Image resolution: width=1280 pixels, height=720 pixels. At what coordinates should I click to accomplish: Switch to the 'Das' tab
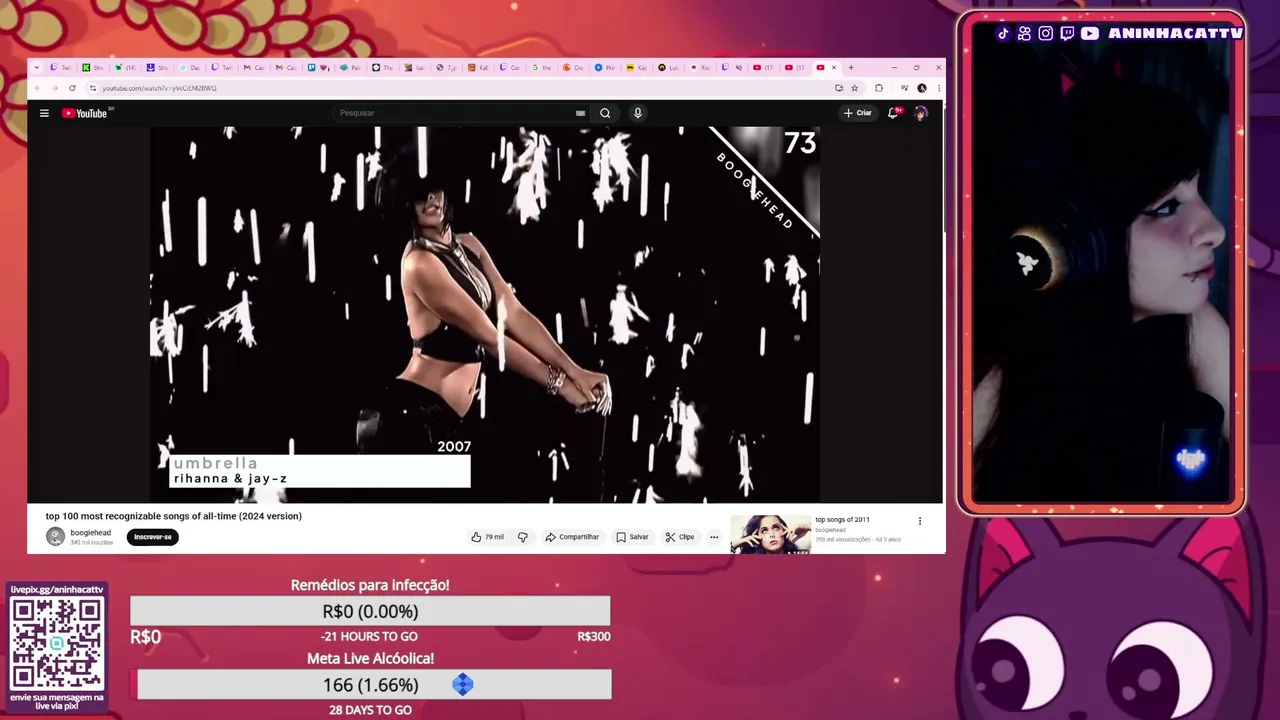[190, 68]
